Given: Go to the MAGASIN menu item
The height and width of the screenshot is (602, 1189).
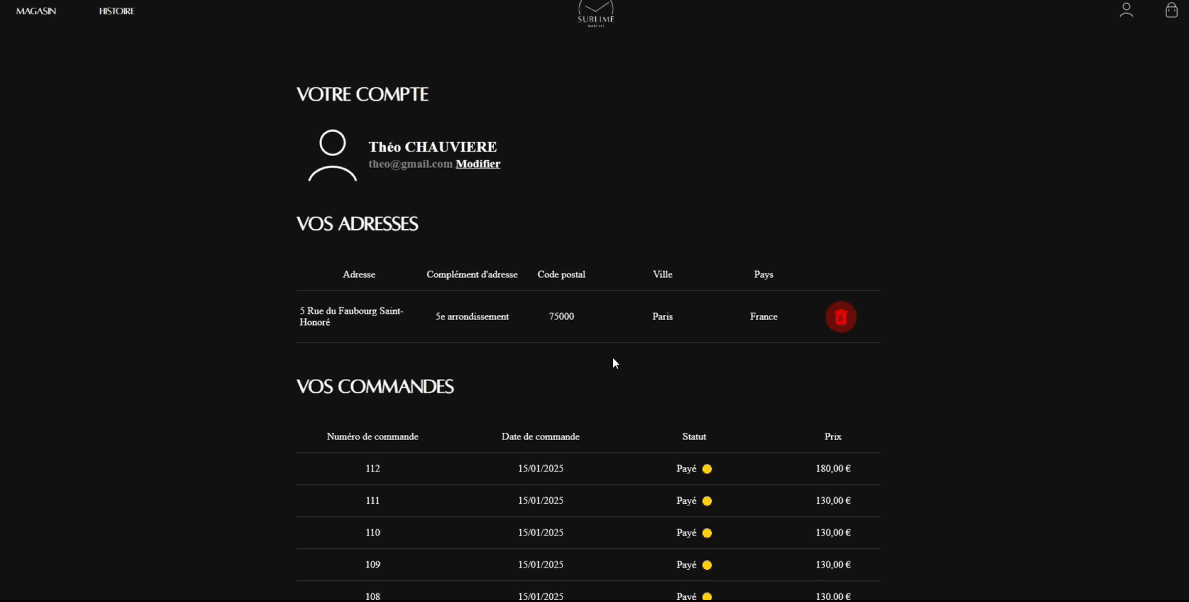Looking at the screenshot, I should pyautogui.click(x=36, y=11).
